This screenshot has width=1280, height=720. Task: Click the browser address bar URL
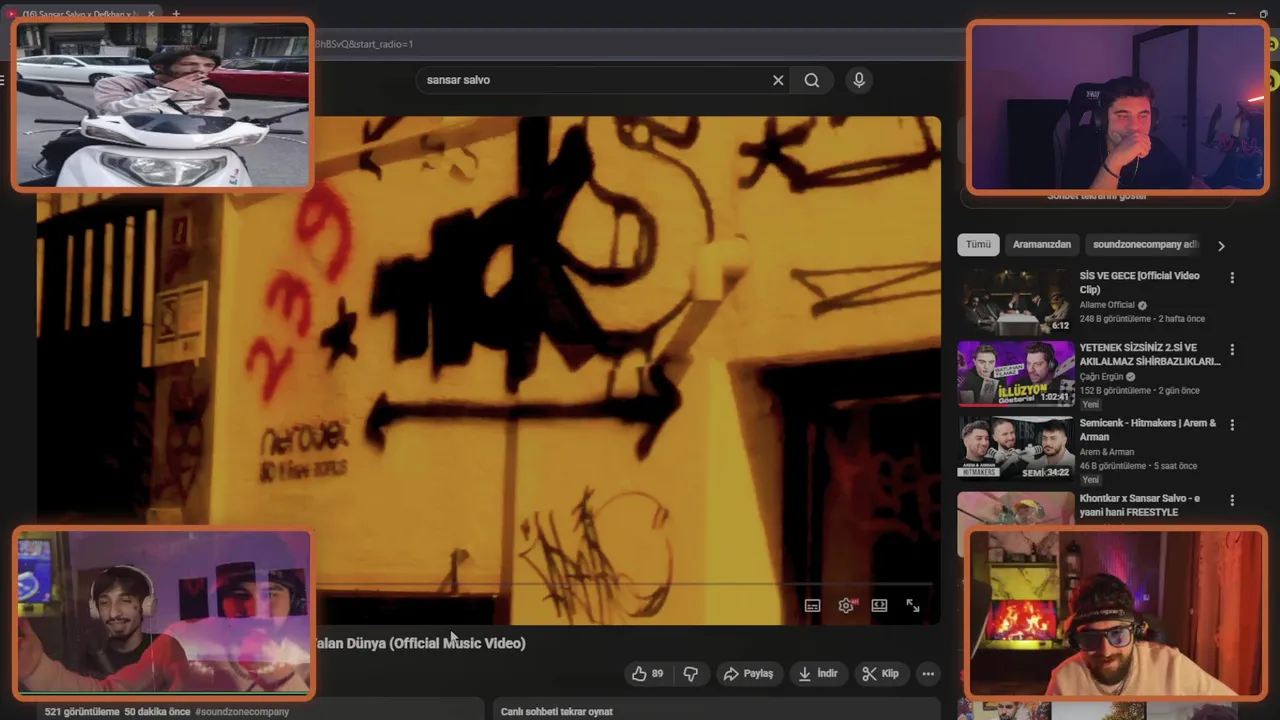(365, 44)
